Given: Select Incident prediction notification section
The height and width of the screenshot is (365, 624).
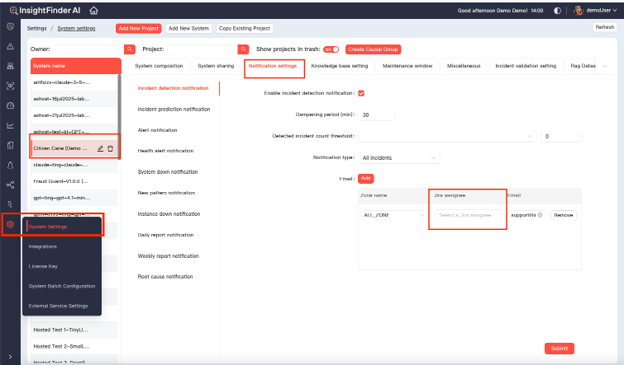Looking at the screenshot, I should pyautogui.click(x=174, y=109).
